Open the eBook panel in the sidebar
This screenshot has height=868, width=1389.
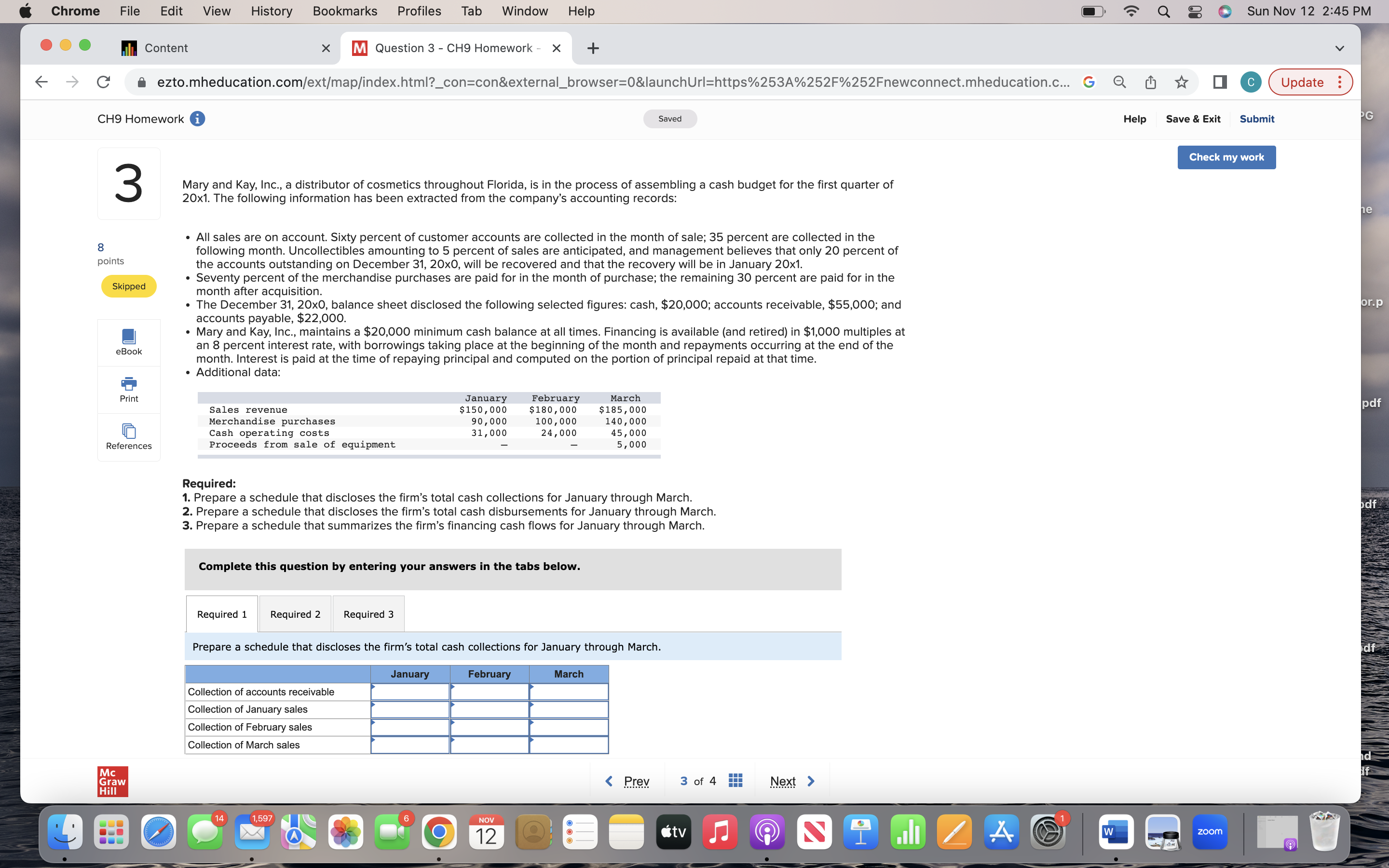click(128, 341)
